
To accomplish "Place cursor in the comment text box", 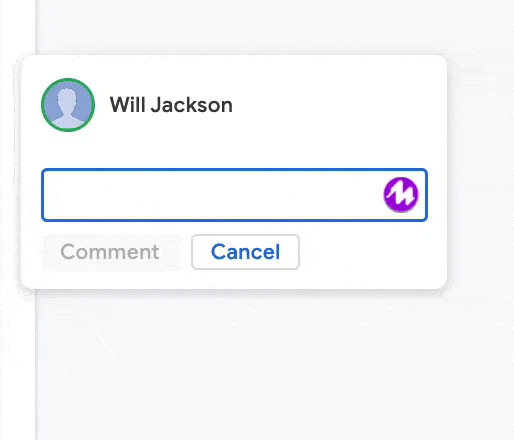I will click(x=213, y=195).
